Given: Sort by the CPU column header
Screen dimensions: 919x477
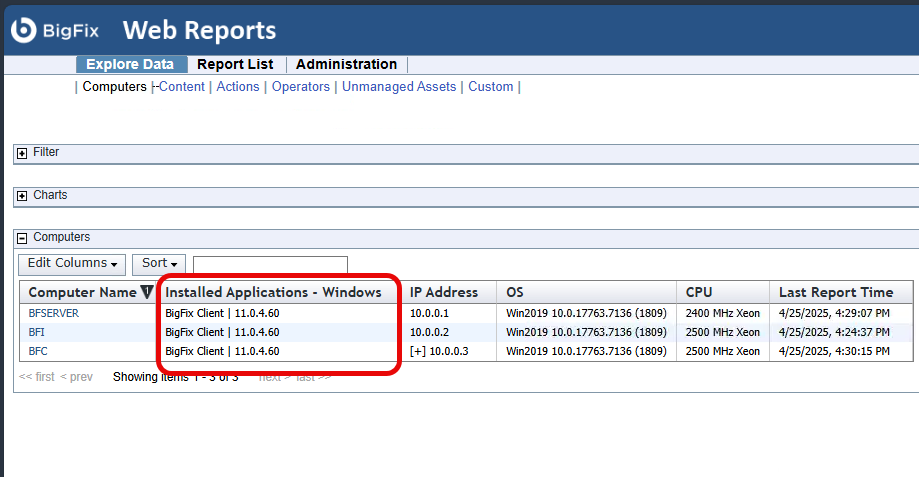Looking at the screenshot, I should [699, 292].
